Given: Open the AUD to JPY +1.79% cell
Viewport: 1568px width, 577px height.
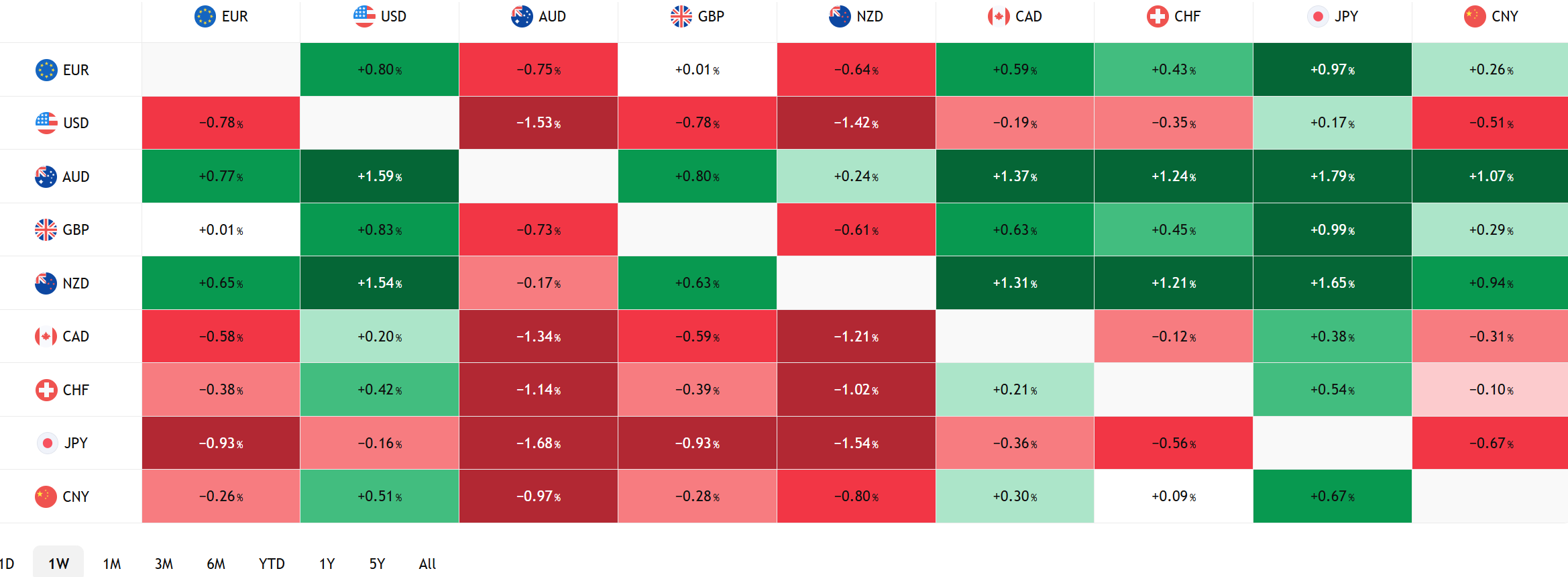Looking at the screenshot, I should 1332,176.
